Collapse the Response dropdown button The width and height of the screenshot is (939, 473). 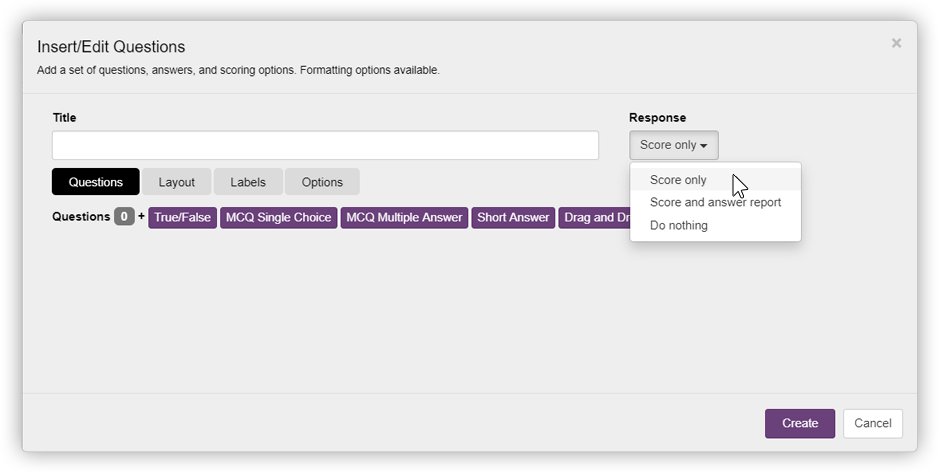[673, 145]
